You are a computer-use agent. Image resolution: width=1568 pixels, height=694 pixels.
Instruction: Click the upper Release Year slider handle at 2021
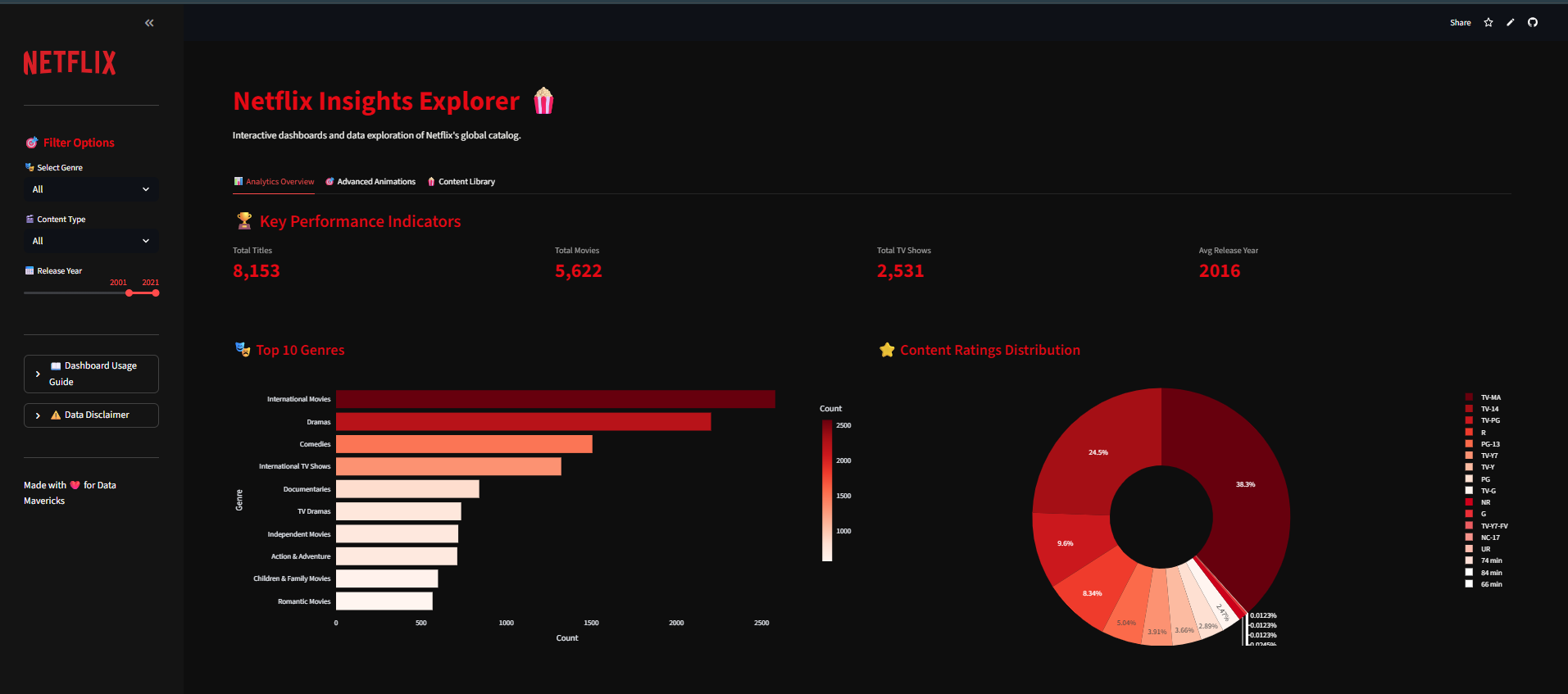(156, 293)
